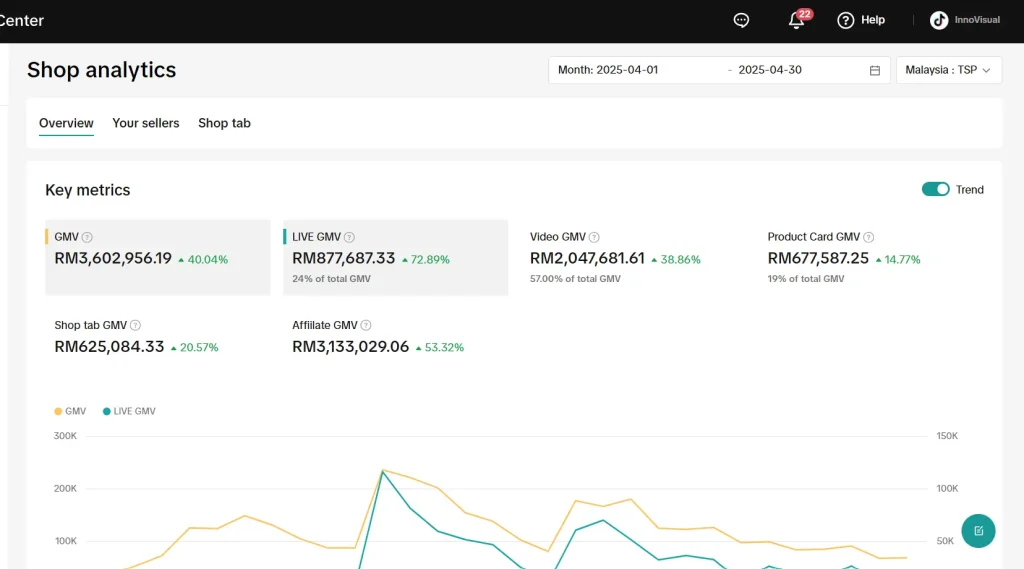Click the info icon beside Affiliate GMV
1024x569 pixels.
366,326
